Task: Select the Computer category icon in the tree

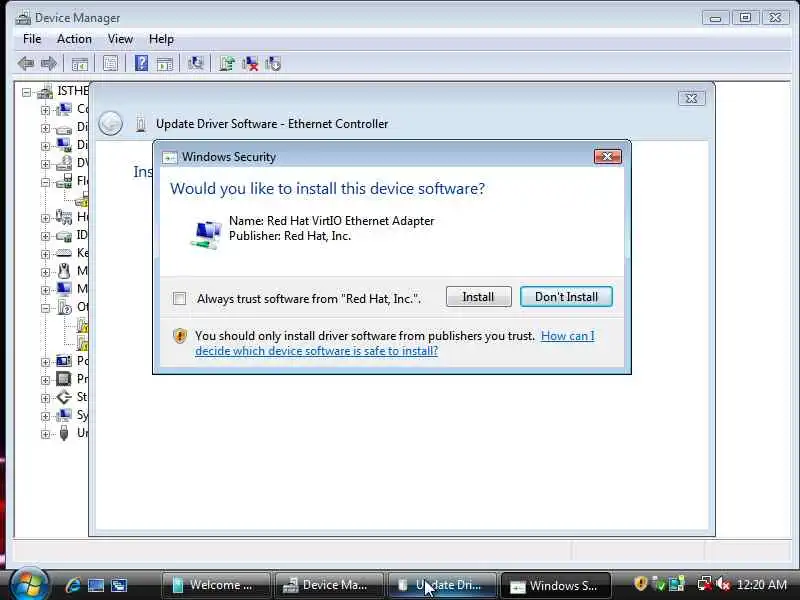Action: (x=64, y=109)
